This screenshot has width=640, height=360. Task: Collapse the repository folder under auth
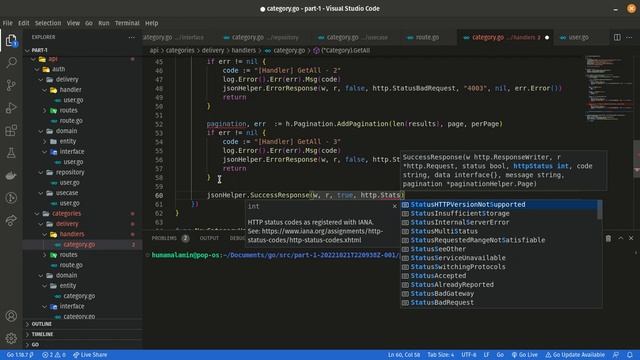coord(70,172)
